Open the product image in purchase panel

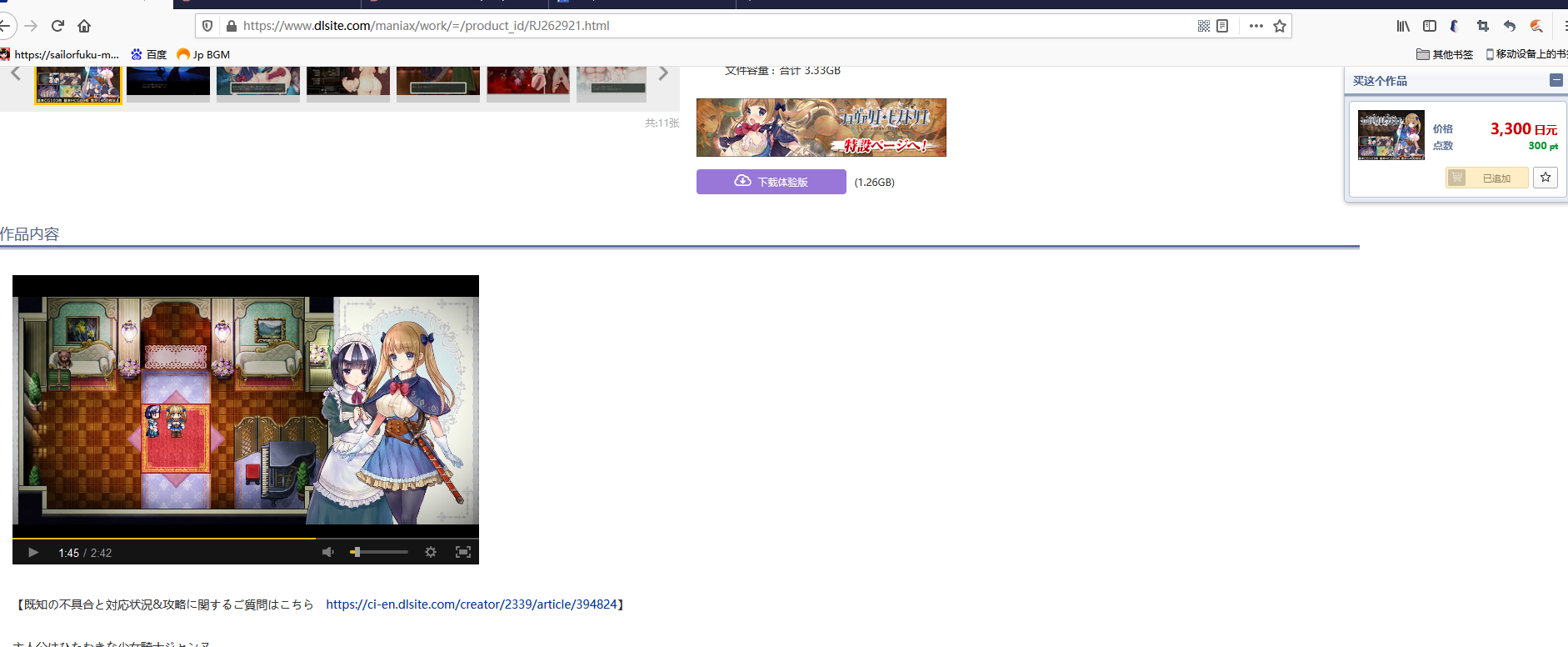pos(1391,135)
